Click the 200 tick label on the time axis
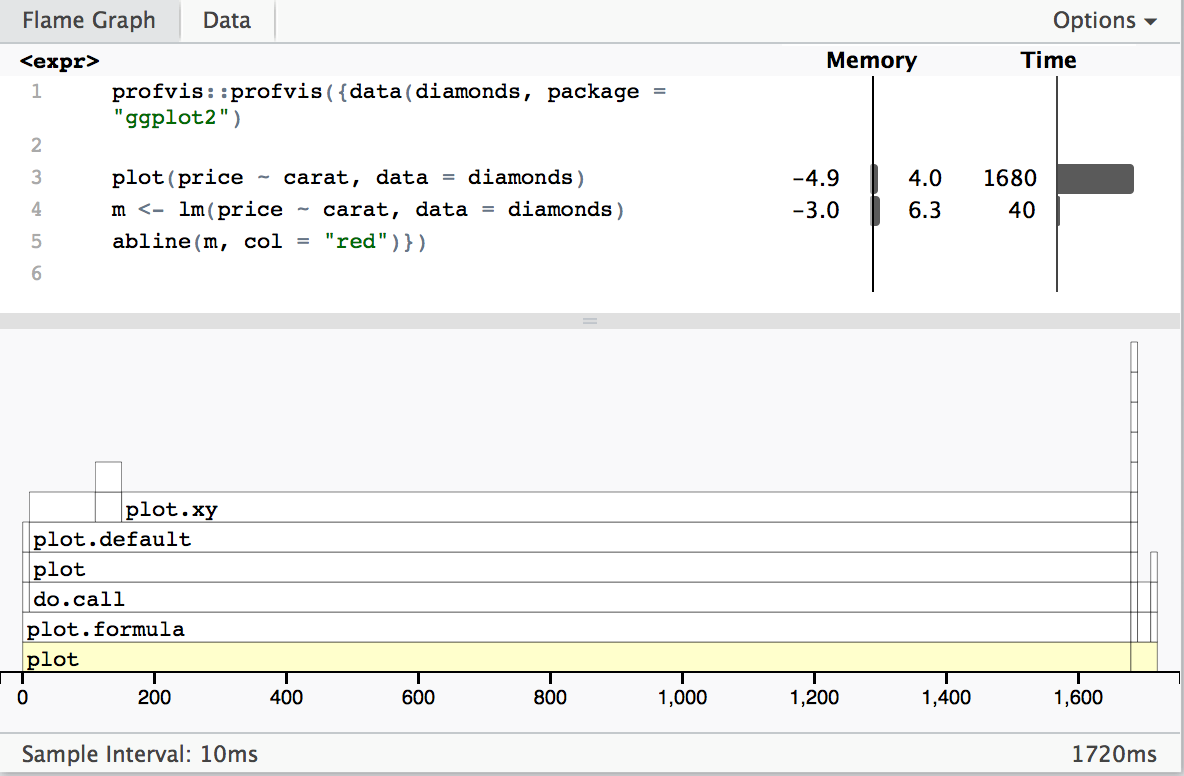Viewport: 1184px width, 776px height. click(x=154, y=697)
